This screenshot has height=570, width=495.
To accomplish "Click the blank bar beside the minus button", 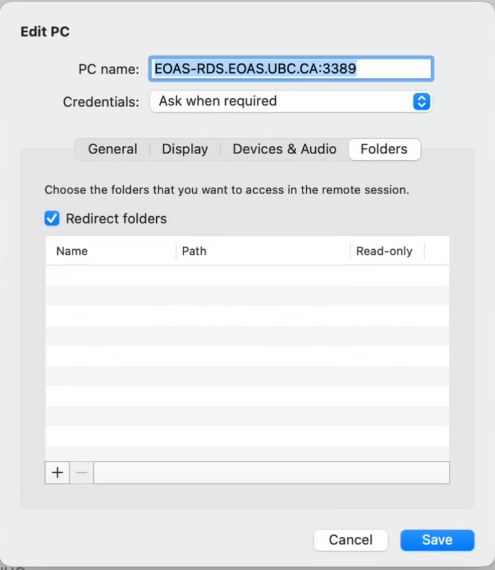I will click(x=271, y=473).
